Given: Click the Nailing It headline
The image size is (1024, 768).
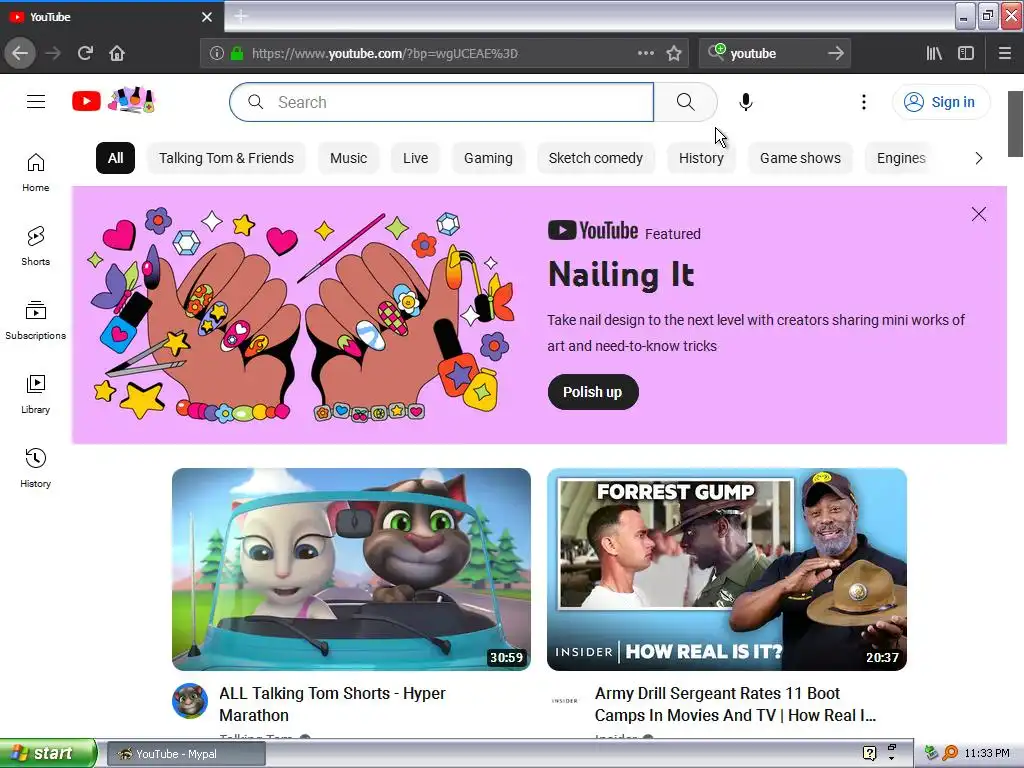Looking at the screenshot, I should tap(621, 274).
